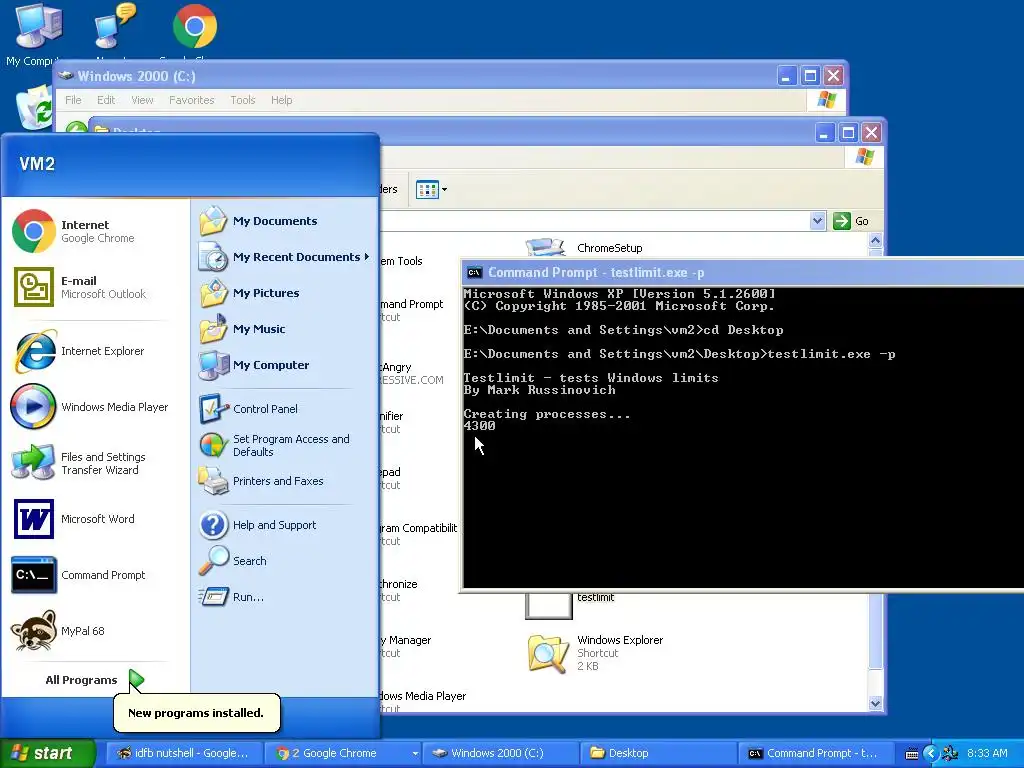The height and width of the screenshot is (768, 1024).
Task: Open Microsoft Outlook E-mail entry
Action: click(96, 287)
